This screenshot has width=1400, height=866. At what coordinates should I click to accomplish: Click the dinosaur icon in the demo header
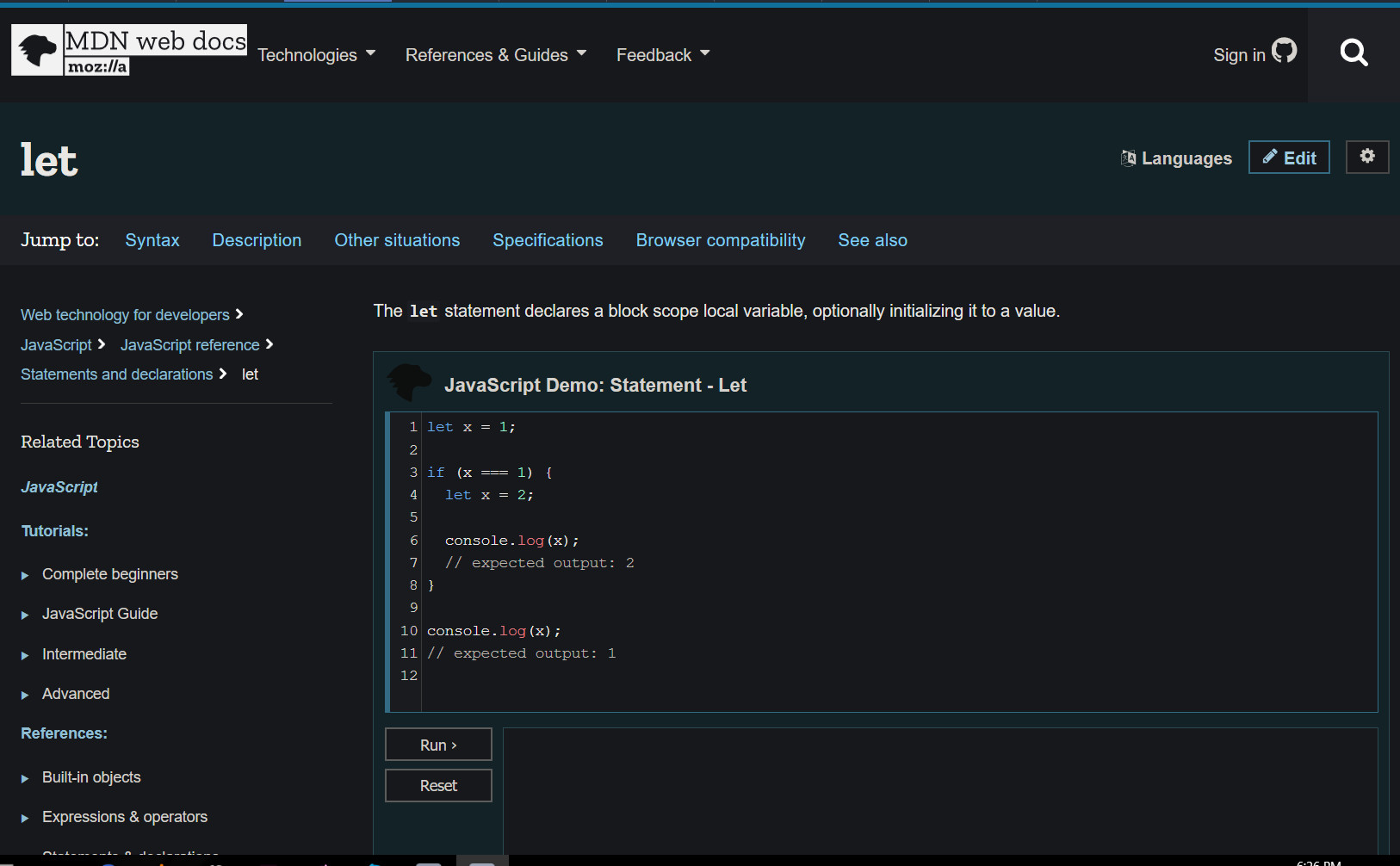[x=409, y=382]
